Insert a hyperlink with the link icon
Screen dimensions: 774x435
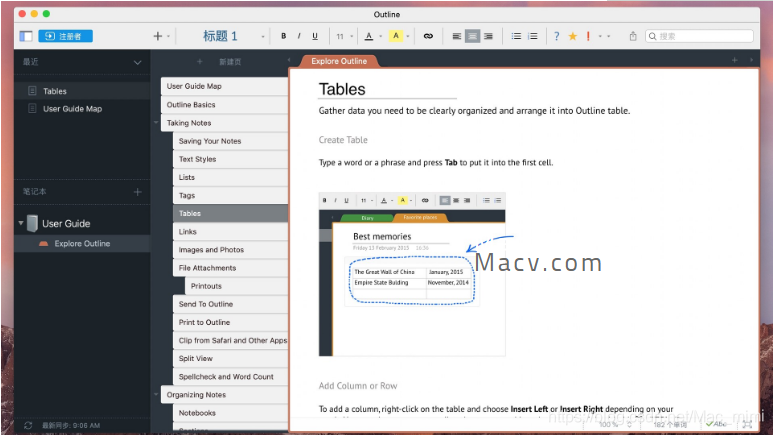click(428, 36)
